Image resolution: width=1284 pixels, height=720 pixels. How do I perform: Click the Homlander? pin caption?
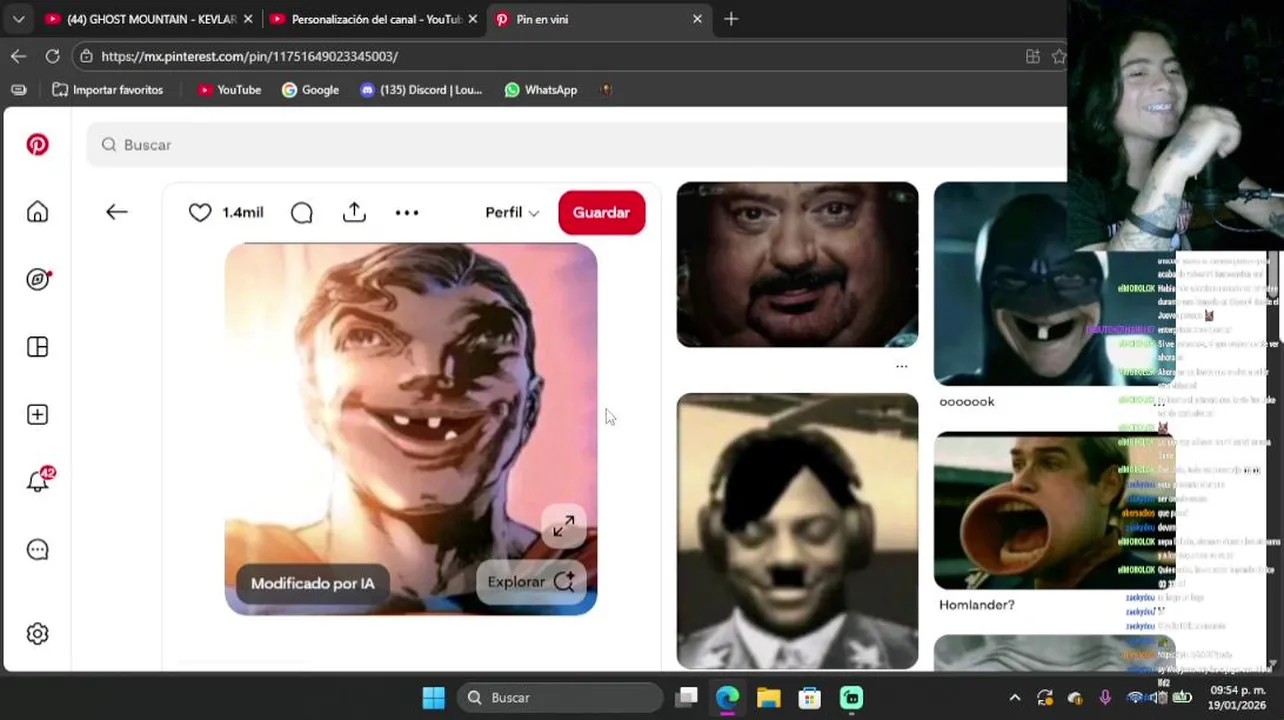[977, 605]
